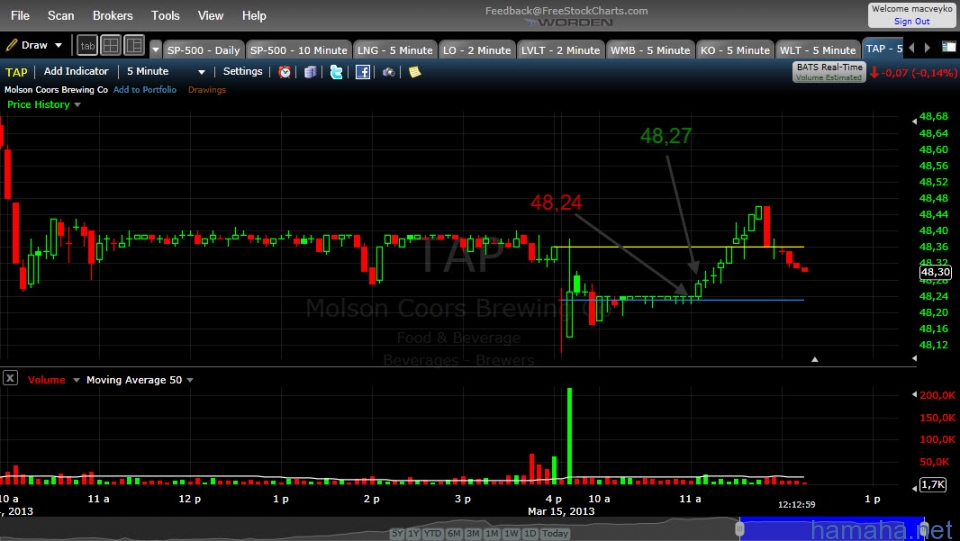Share chart via Facebook icon
The image size is (960, 541).
click(x=362, y=72)
